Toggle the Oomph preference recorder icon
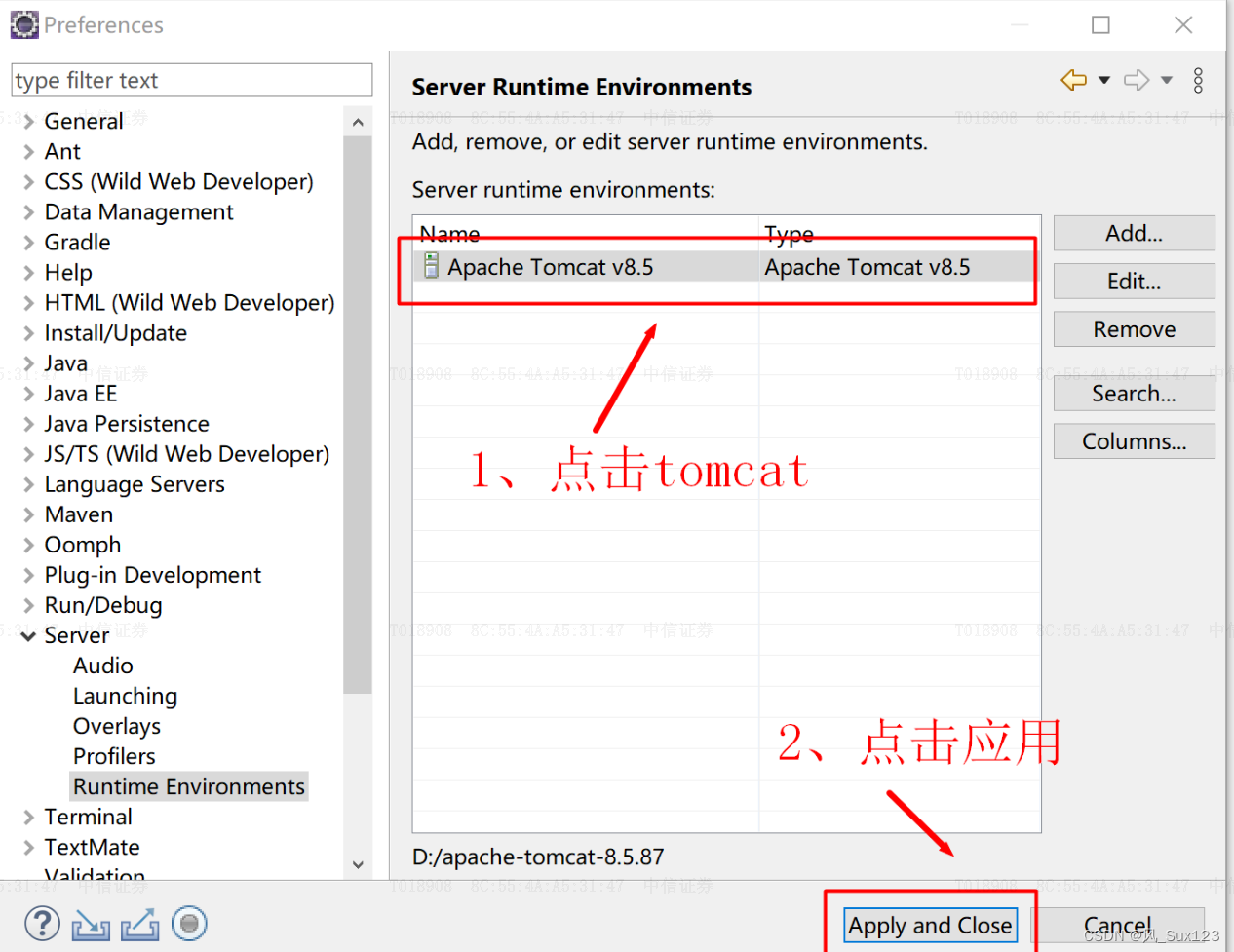Screen dimensions: 1234x952 pos(189,923)
